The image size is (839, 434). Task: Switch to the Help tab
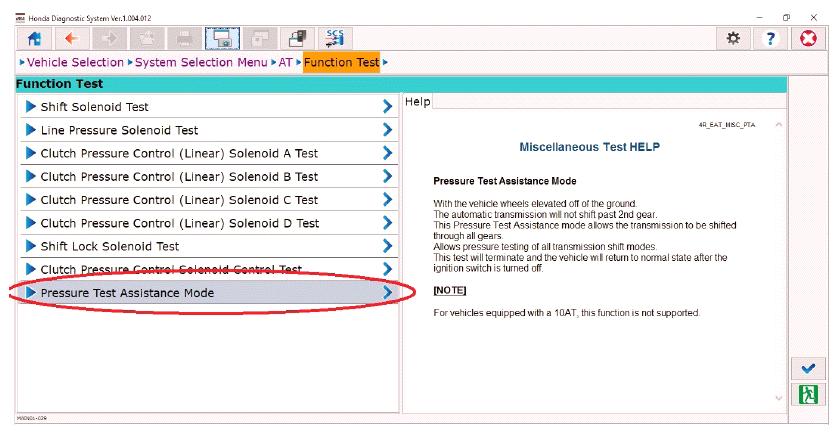pyautogui.click(x=418, y=102)
